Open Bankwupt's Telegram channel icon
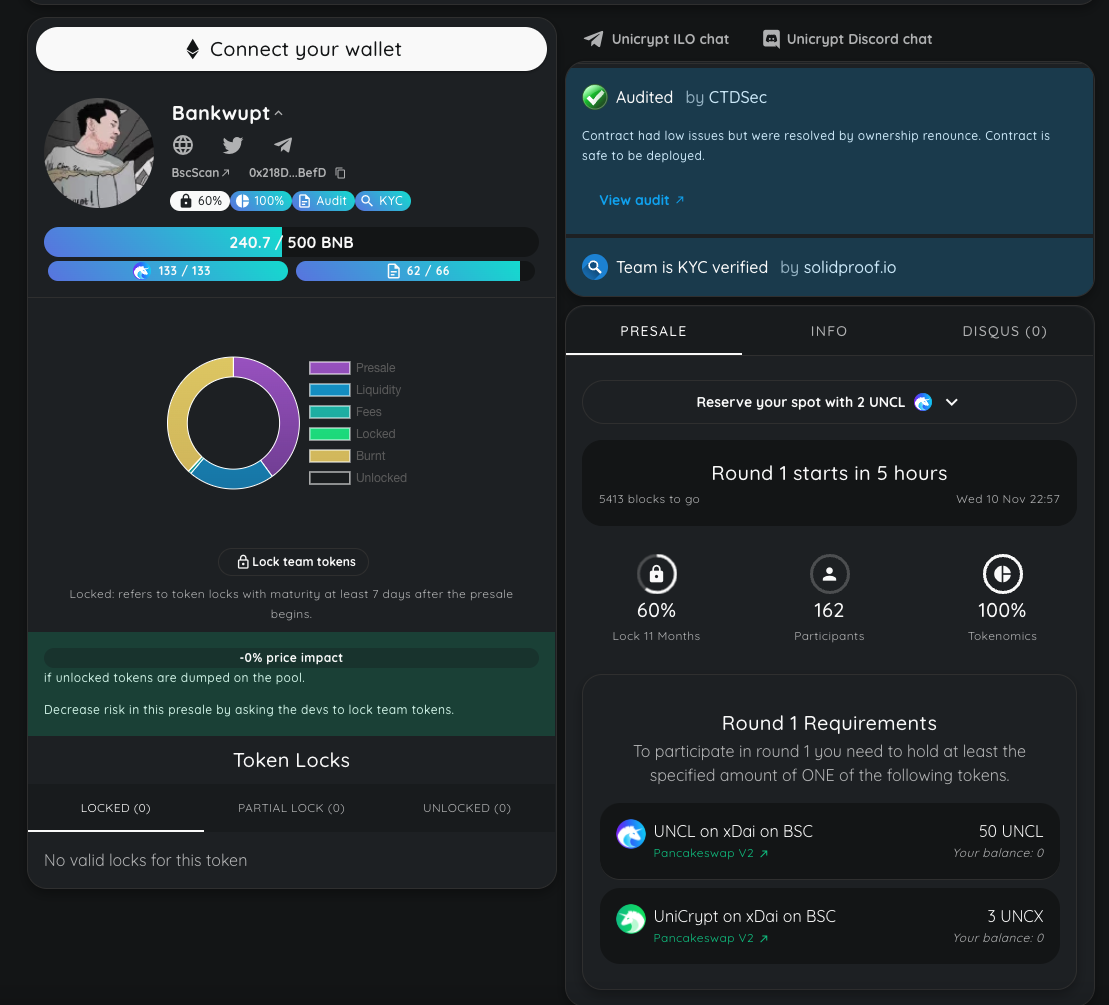 tap(283, 145)
